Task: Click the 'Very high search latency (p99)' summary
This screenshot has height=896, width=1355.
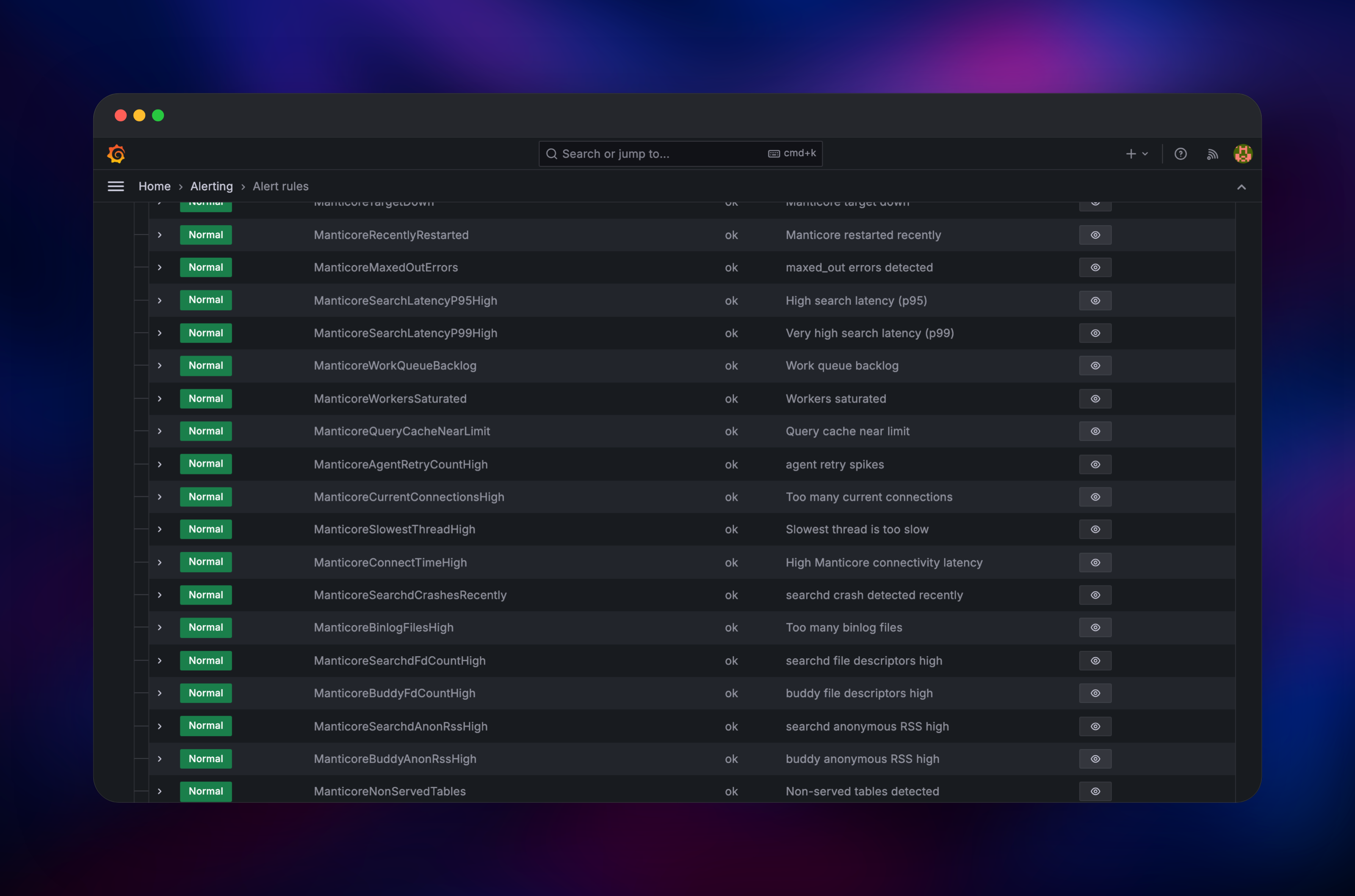Action: (x=870, y=333)
